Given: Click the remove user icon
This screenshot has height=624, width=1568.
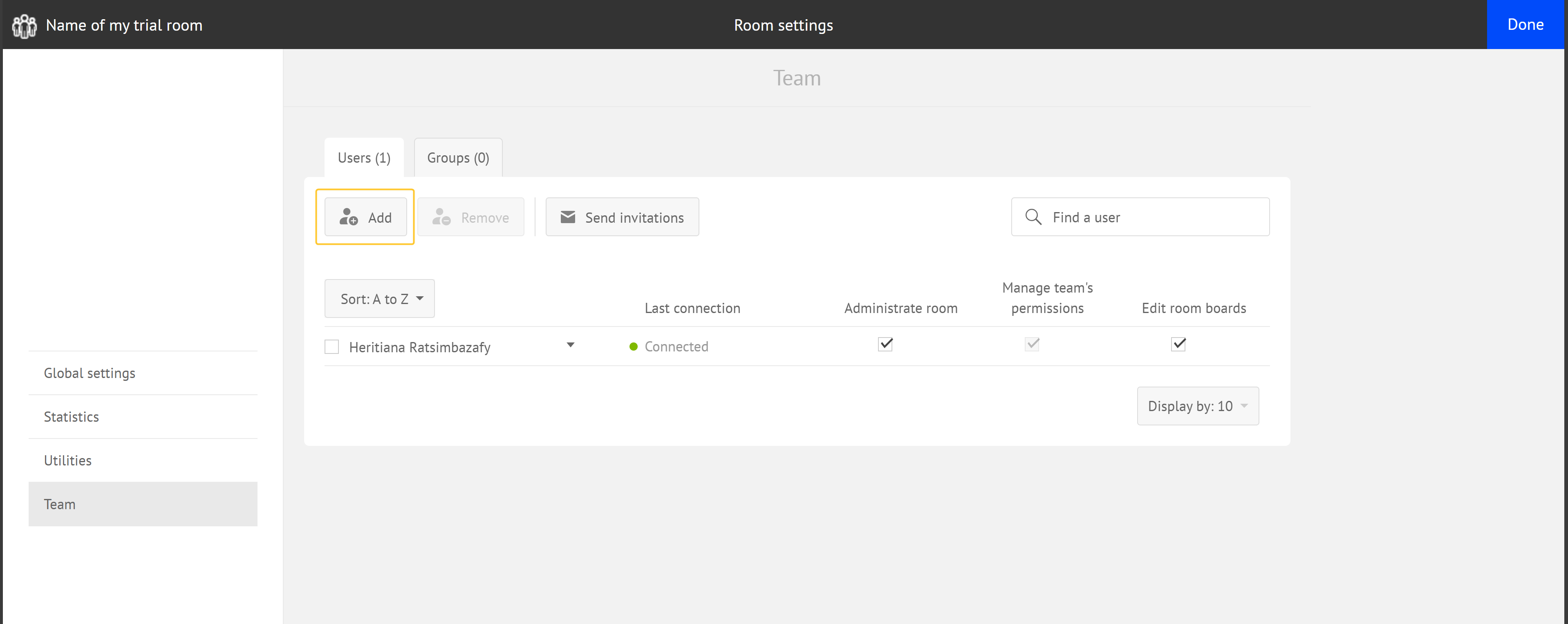Looking at the screenshot, I should (x=441, y=217).
